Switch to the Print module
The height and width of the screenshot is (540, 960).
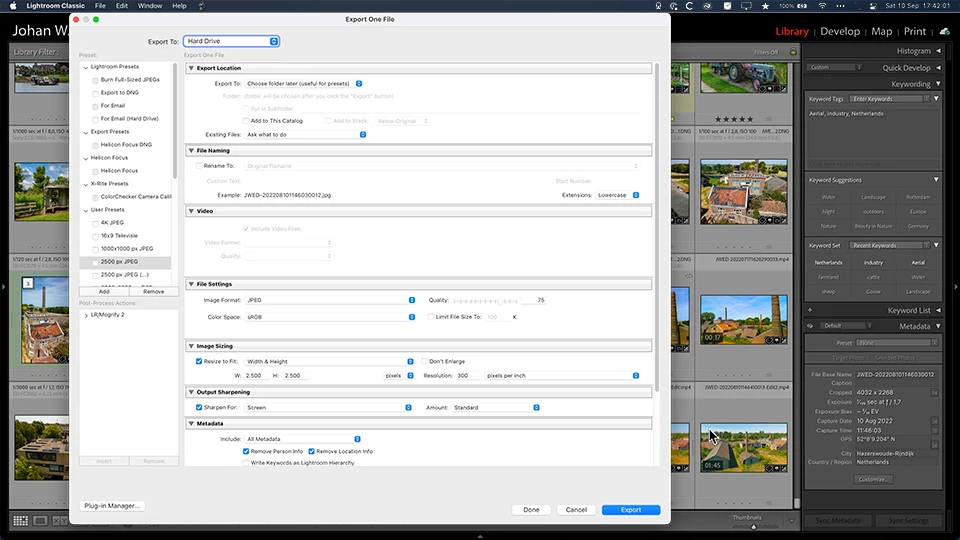click(915, 31)
